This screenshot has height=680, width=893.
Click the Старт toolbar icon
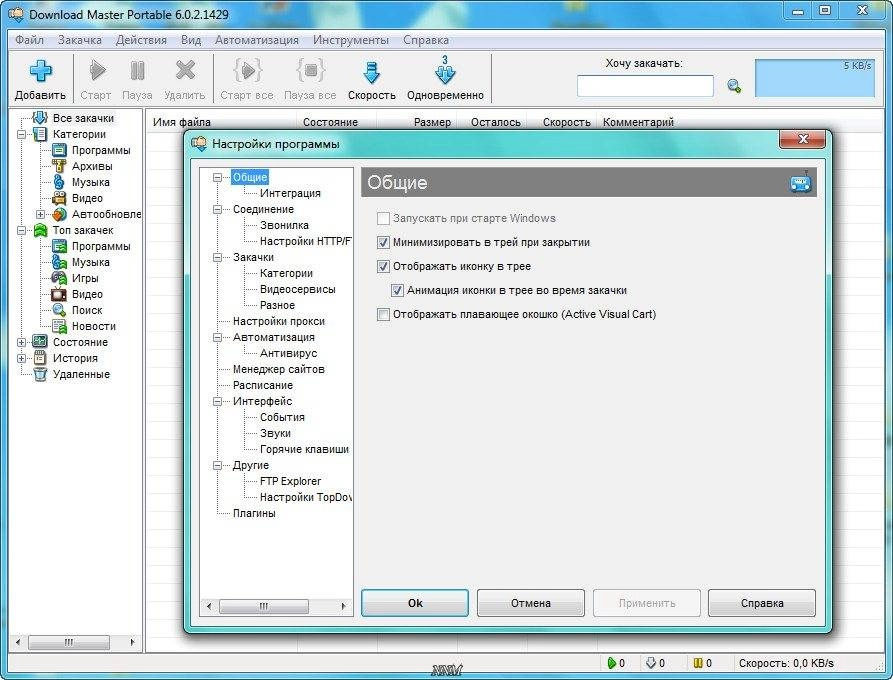97,71
